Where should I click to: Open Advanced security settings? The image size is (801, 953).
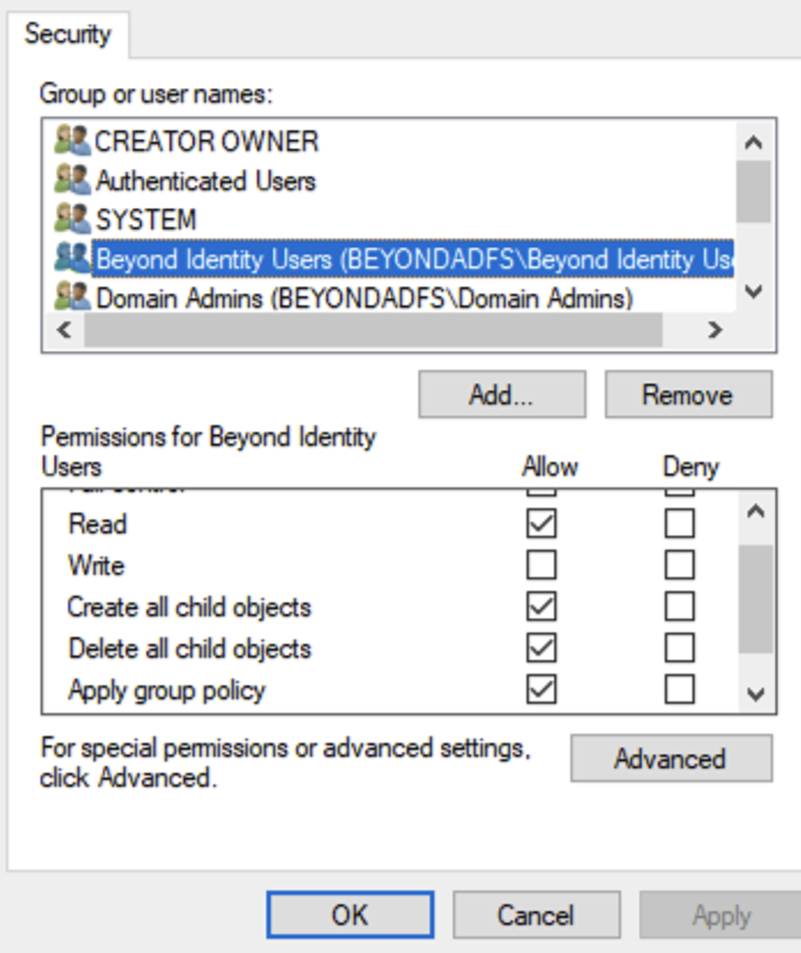click(x=670, y=759)
